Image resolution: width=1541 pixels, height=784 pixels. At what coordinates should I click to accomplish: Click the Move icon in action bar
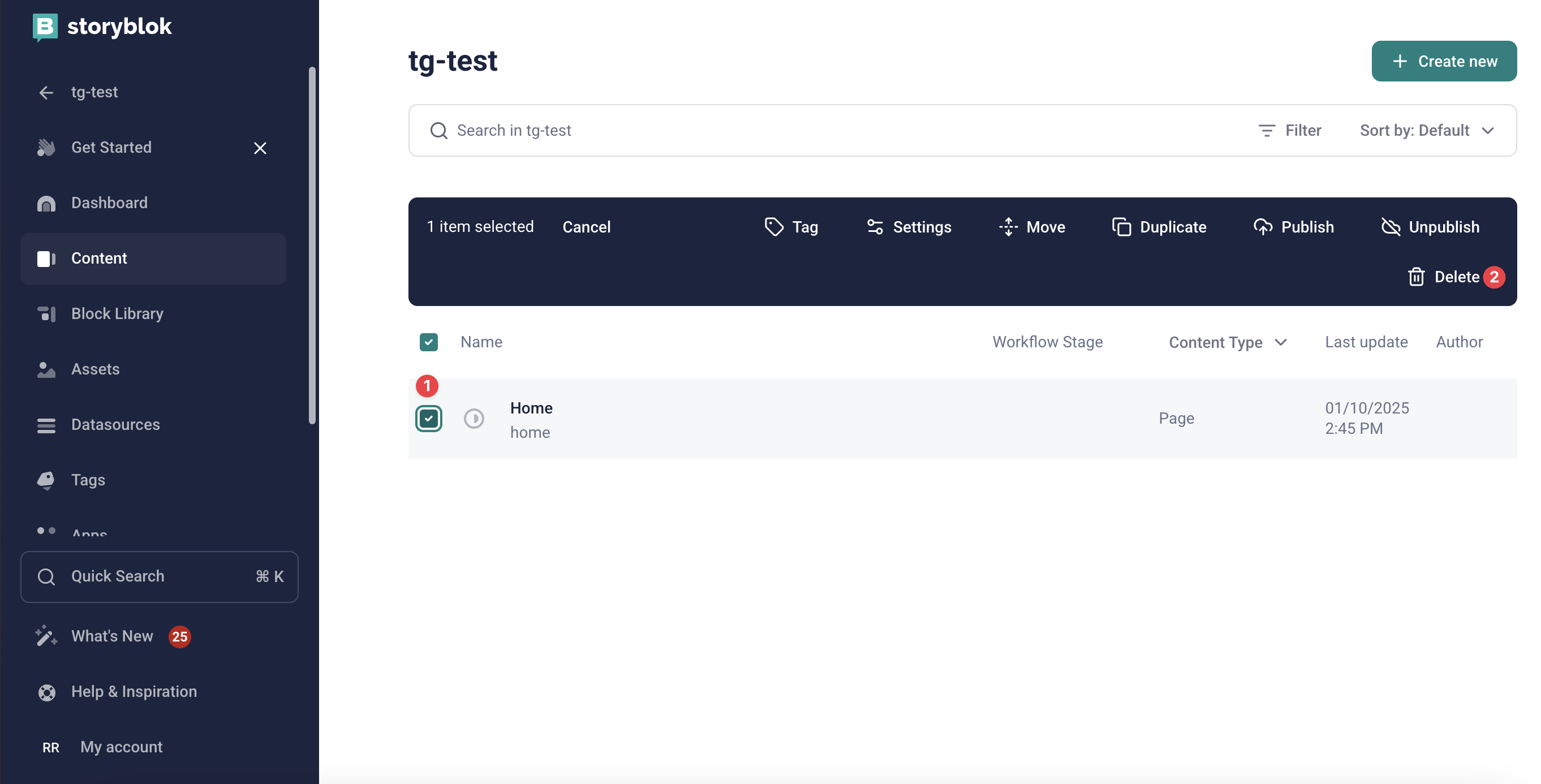point(1008,227)
